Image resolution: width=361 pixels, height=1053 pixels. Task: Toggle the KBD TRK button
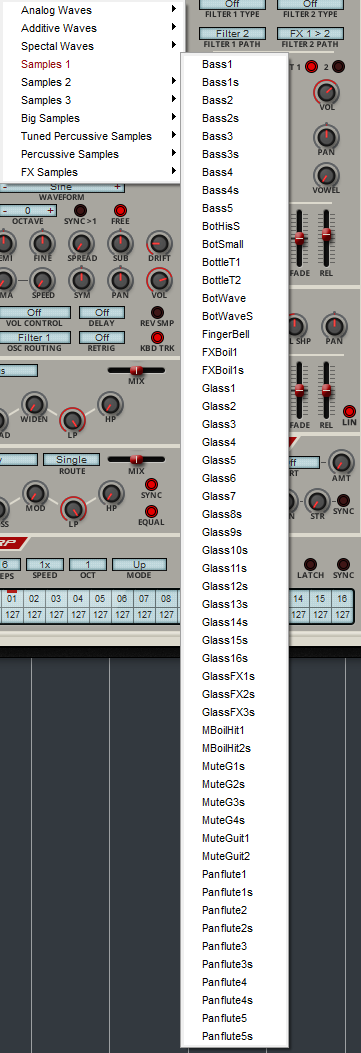pyautogui.click(x=157, y=338)
